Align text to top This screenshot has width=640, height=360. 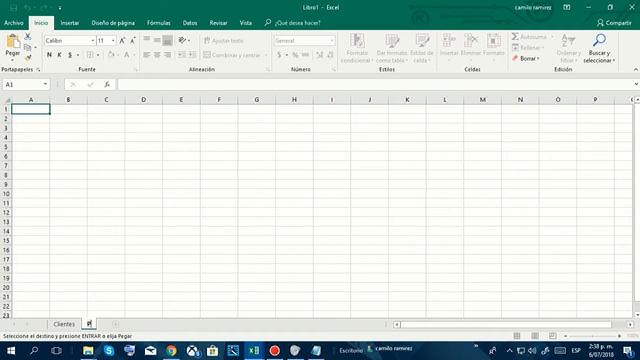pyautogui.click(x=147, y=40)
